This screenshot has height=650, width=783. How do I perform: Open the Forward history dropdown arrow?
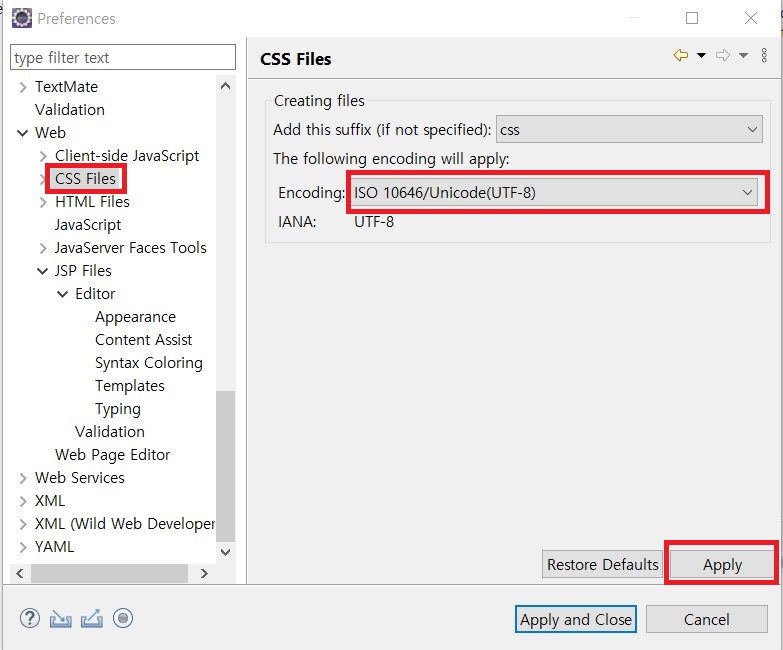tap(743, 55)
